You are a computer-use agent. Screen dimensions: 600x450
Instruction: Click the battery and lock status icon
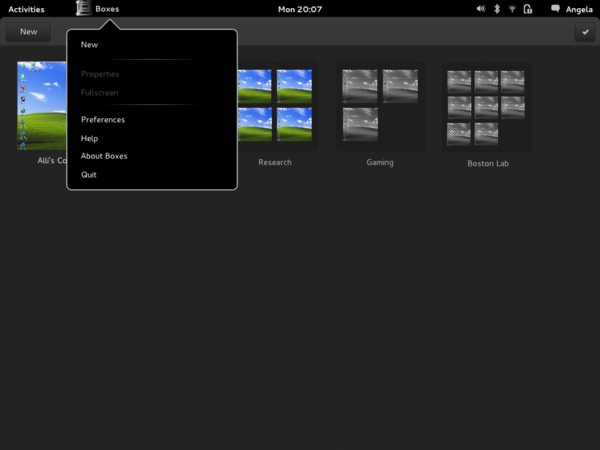(528, 9)
